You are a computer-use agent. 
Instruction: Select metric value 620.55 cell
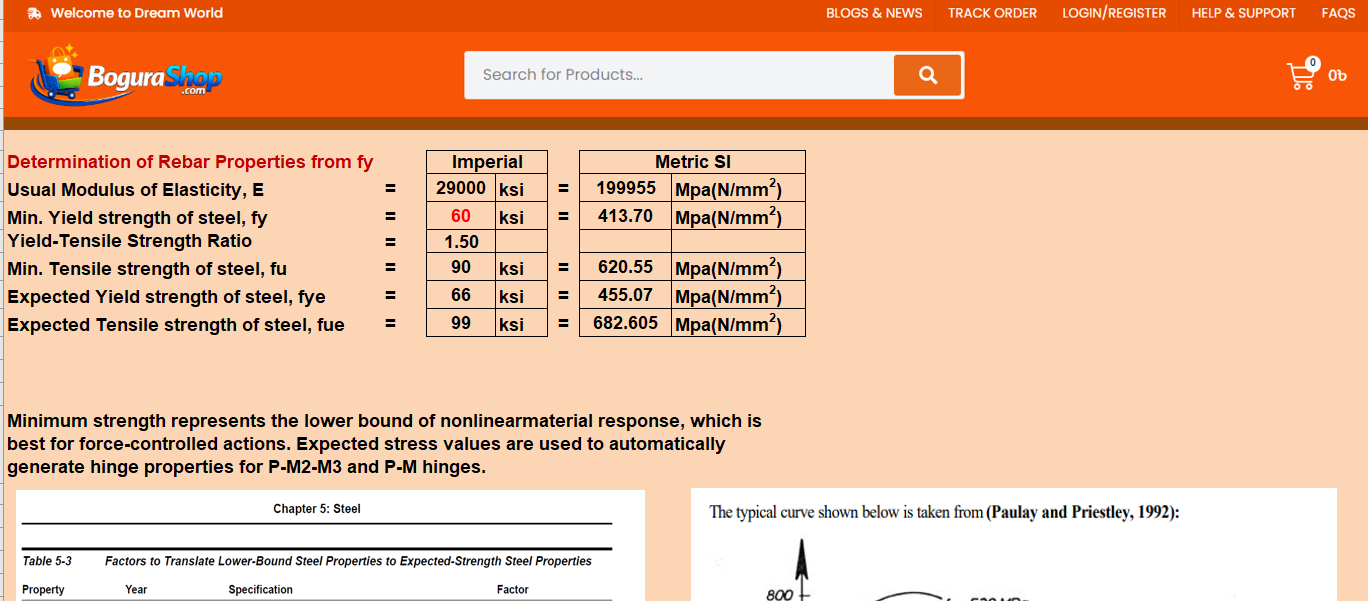(626, 267)
